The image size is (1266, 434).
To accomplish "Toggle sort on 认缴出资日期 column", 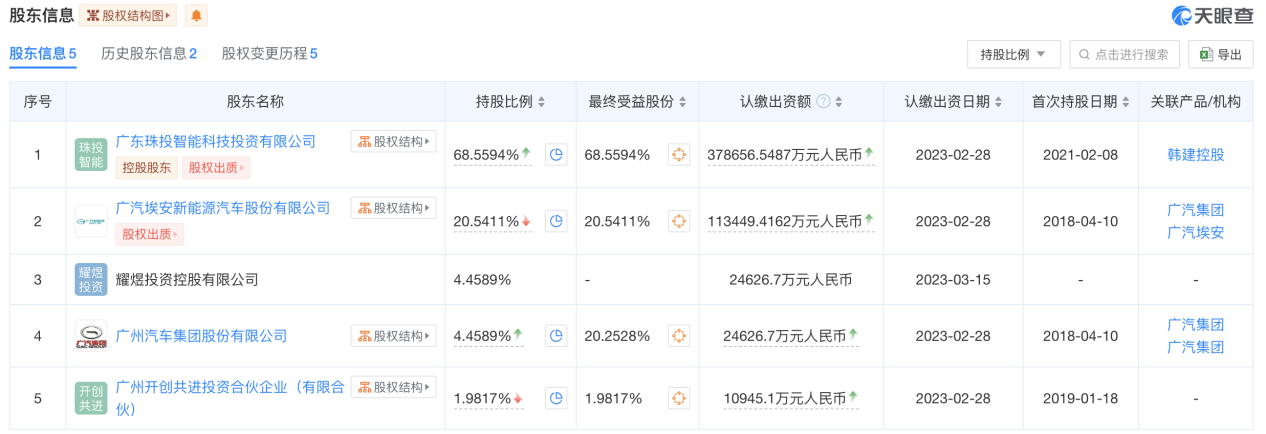I will (1001, 102).
